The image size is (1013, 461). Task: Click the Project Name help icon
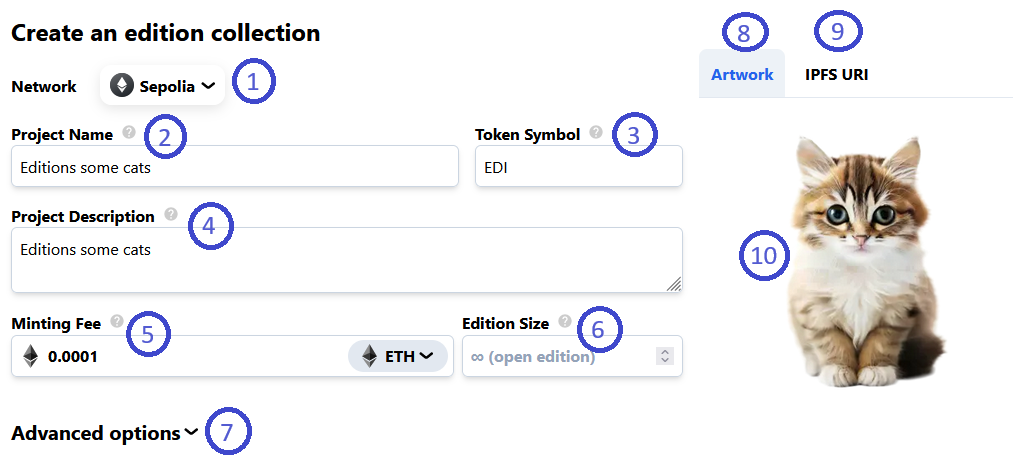[x=128, y=132]
